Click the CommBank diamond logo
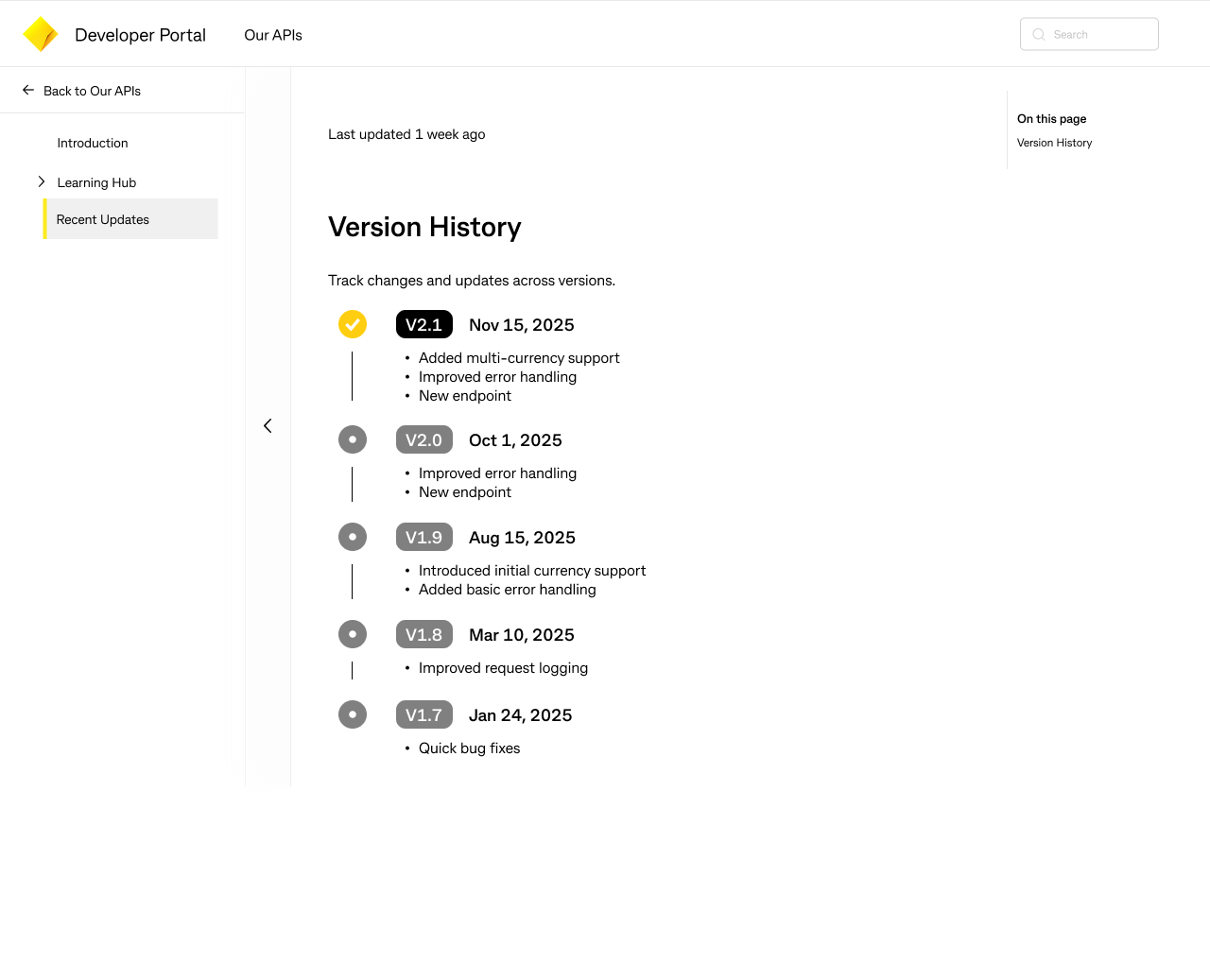1210x980 pixels. pyautogui.click(x=40, y=33)
